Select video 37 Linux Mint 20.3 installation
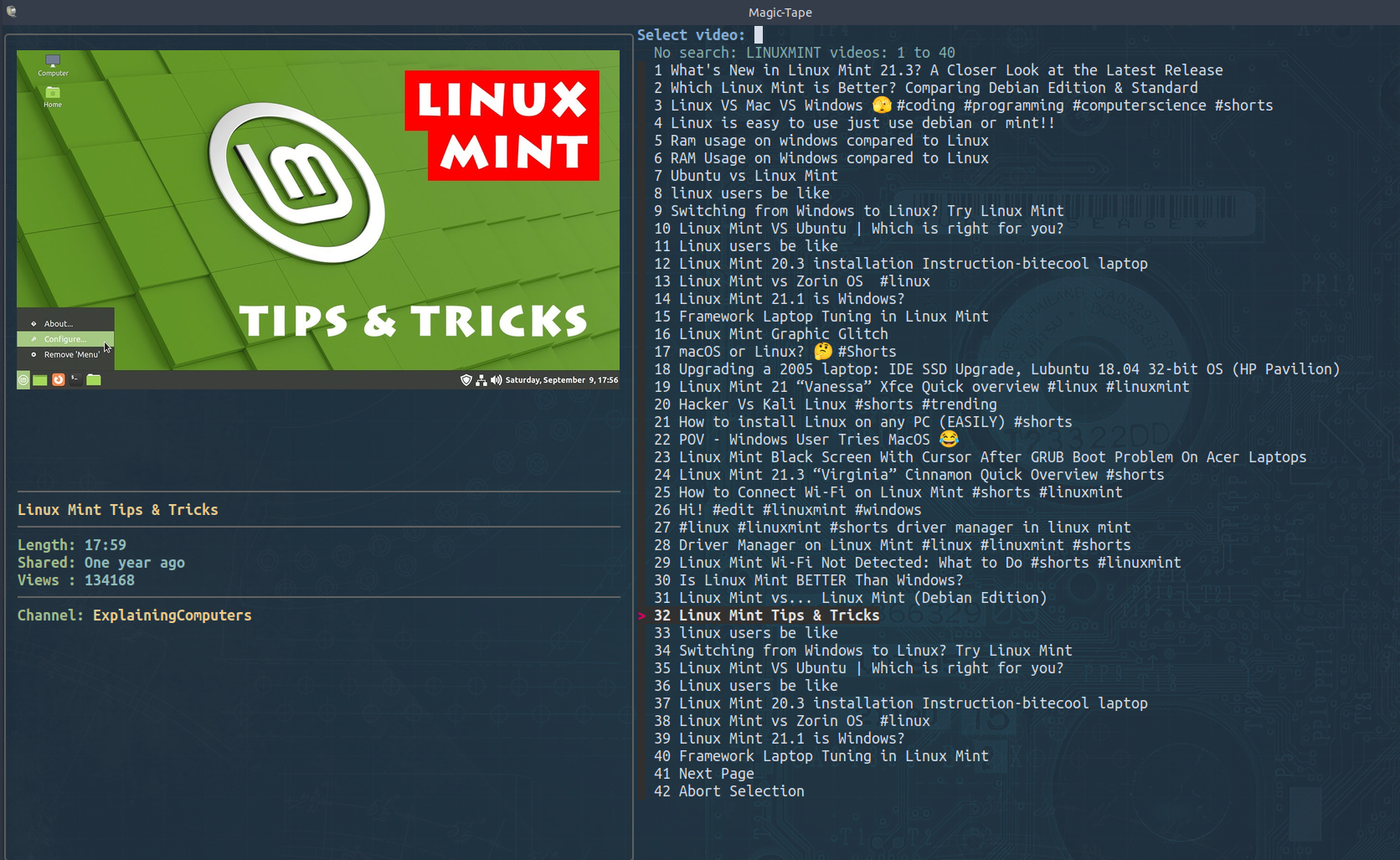 tap(900, 703)
